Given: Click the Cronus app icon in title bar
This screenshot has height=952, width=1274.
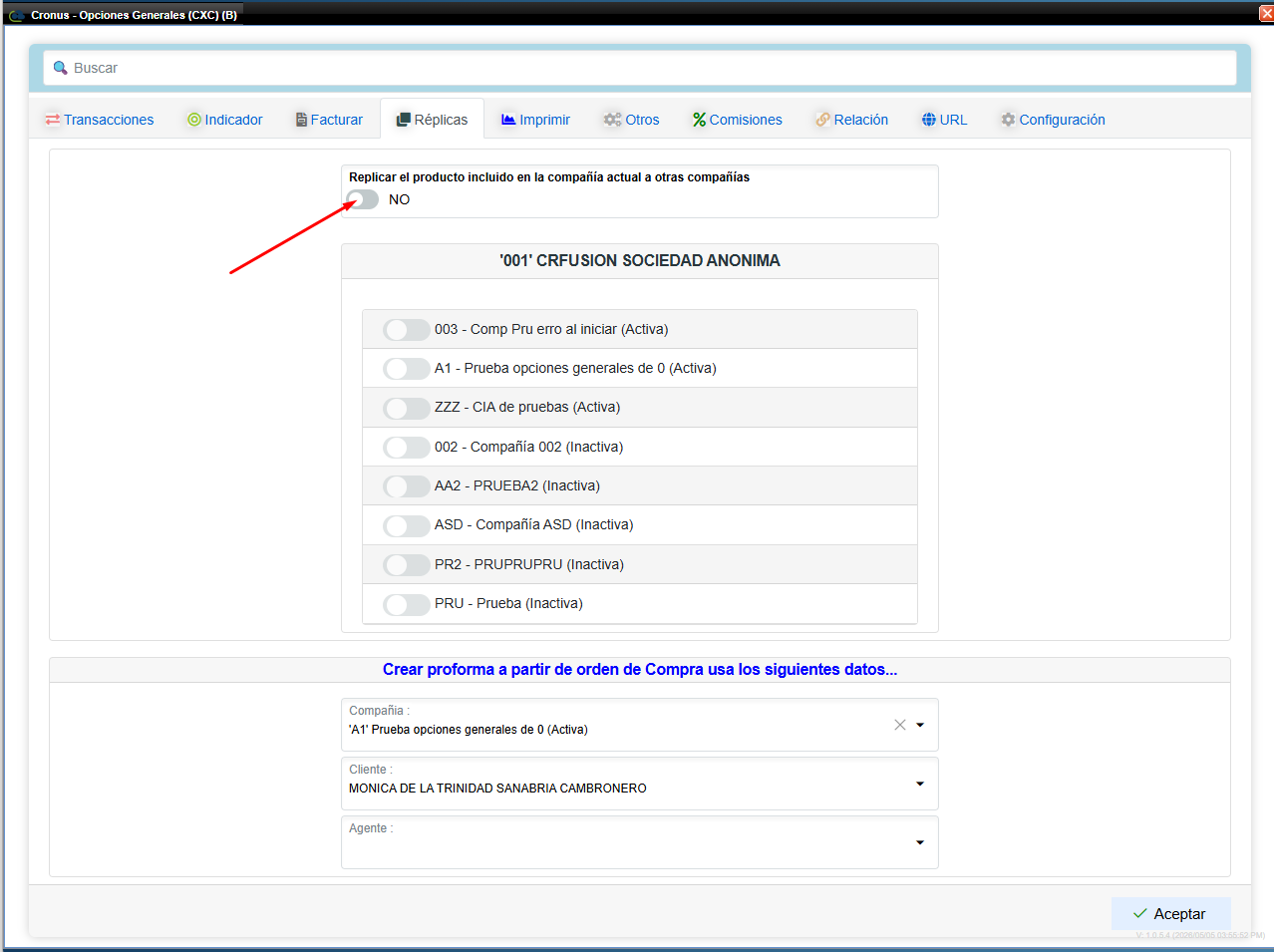Looking at the screenshot, I should tap(16, 15).
